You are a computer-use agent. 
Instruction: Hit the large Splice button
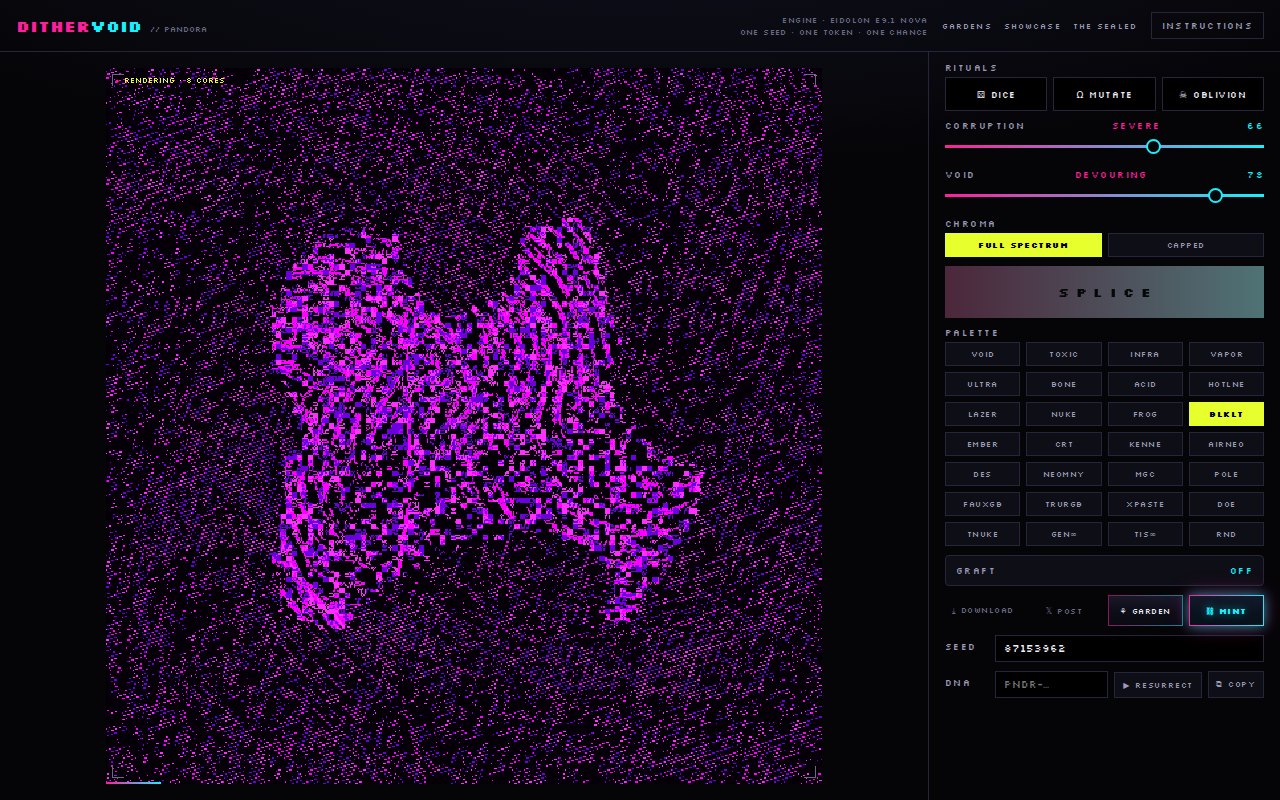(1104, 293)
